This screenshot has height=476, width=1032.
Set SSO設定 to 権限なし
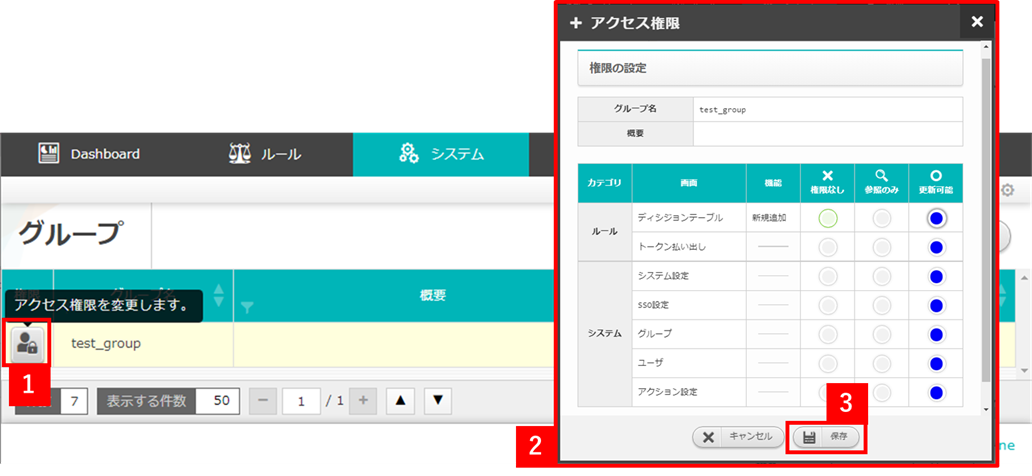click(828, 305)
